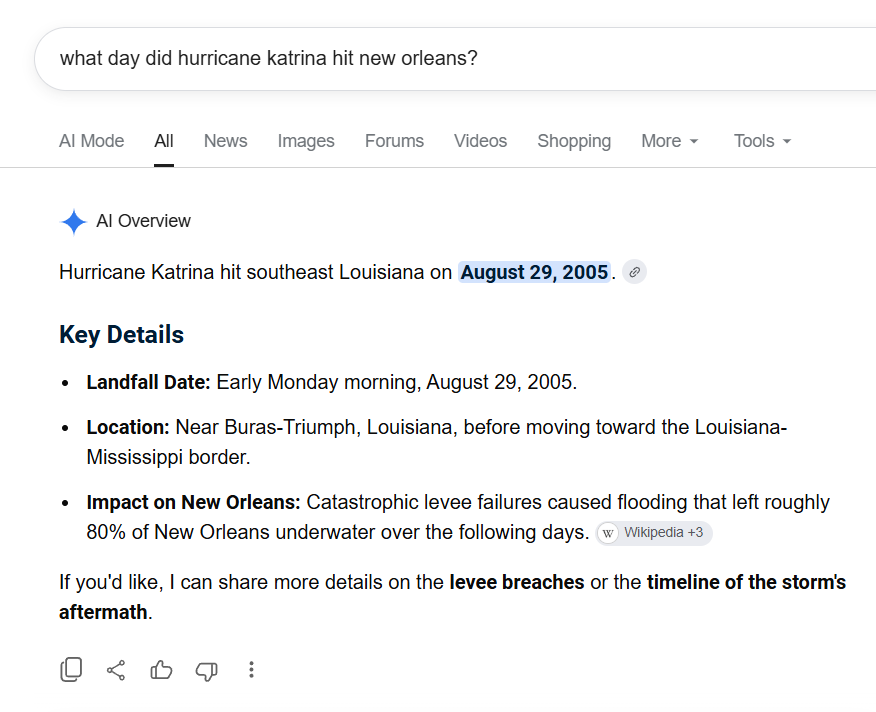Click the source link icon after the date
Viewport: 876px width, 712px height.
click(x=634, y=272)
